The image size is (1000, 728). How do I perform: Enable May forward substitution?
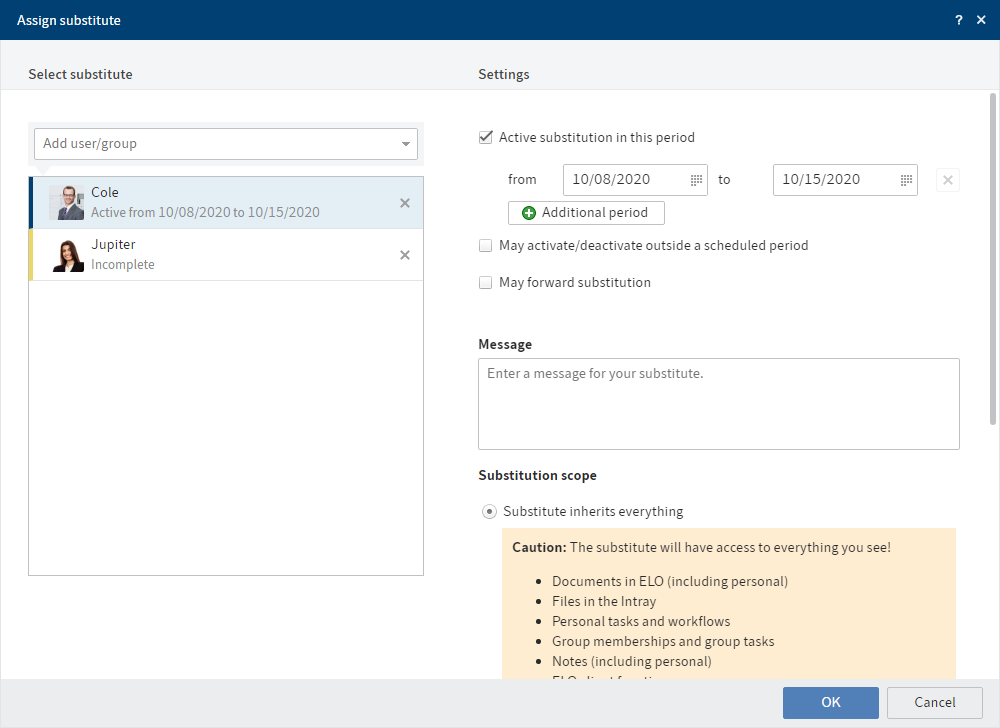(x=486, y=282)
